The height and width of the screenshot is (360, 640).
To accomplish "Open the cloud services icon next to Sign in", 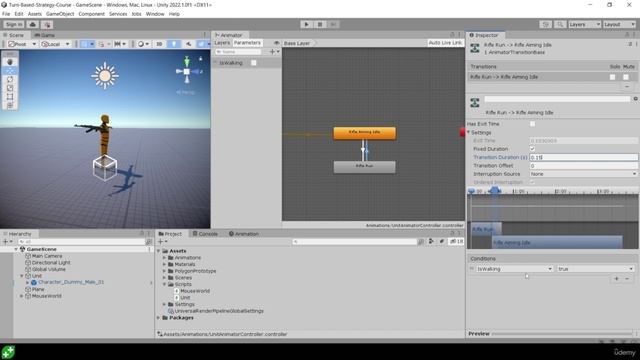I will click(33, 24).
